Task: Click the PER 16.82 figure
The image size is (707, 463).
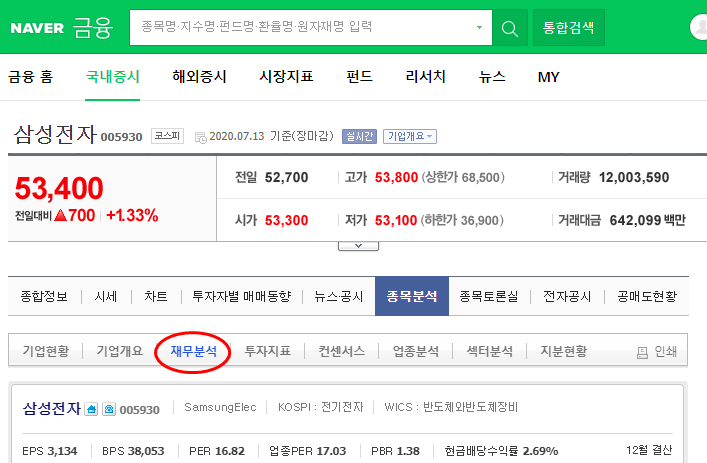Action: (x=217, y=451)
